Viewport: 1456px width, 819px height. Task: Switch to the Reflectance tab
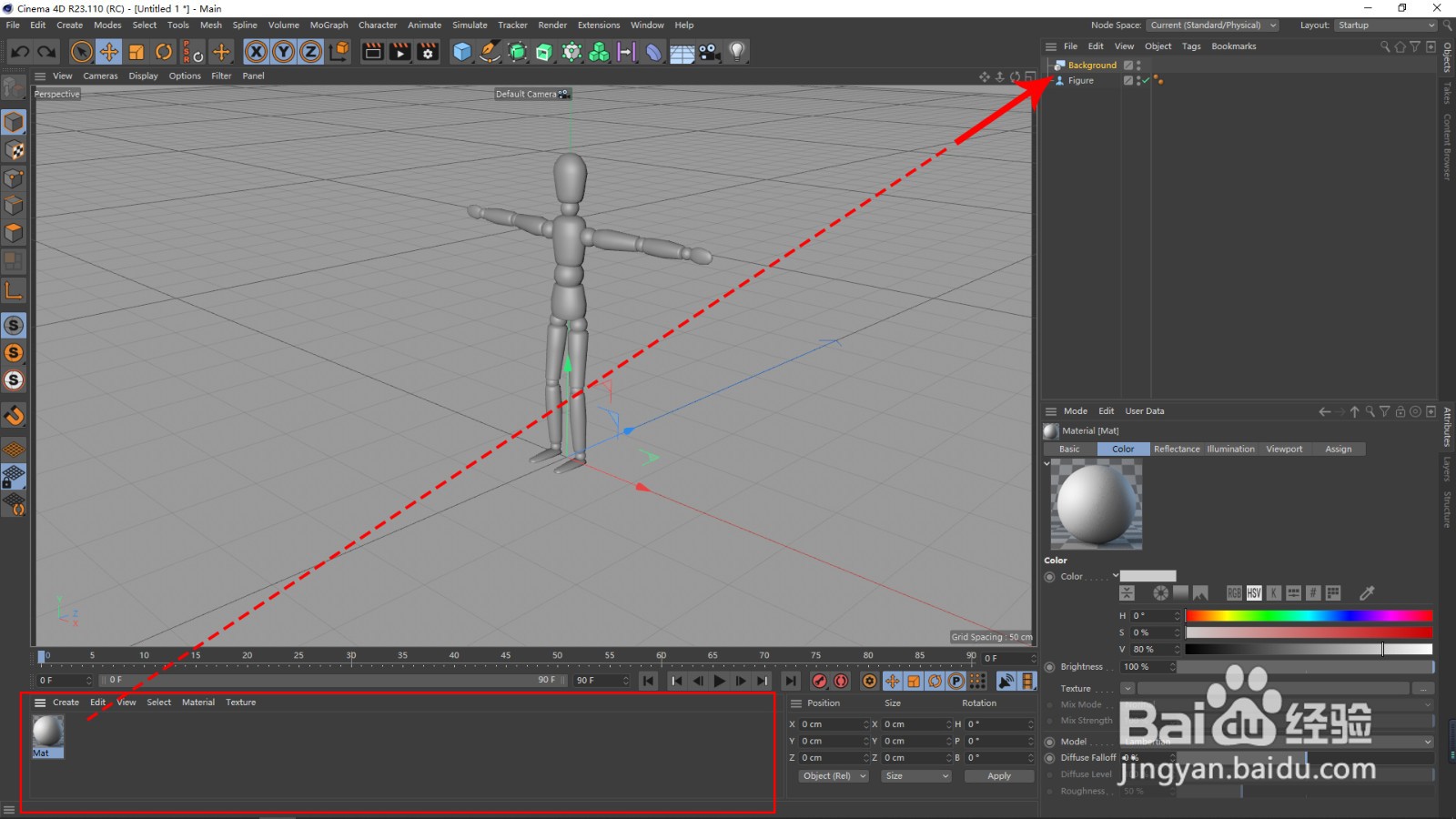(1177, 449)
